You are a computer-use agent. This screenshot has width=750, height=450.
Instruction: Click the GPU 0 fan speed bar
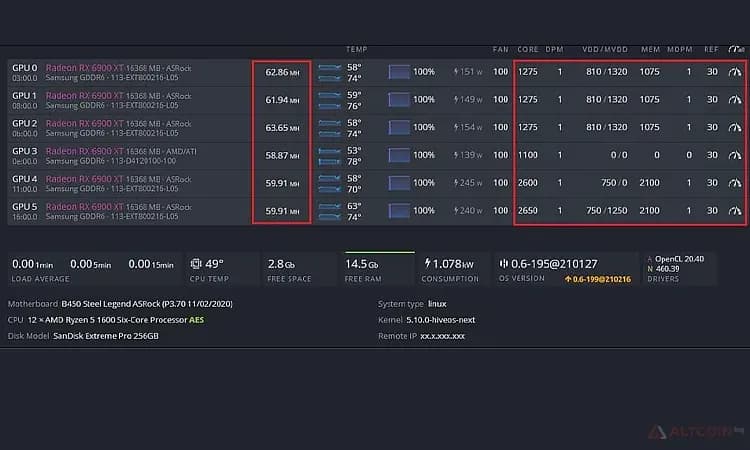(x=399, y=72)
